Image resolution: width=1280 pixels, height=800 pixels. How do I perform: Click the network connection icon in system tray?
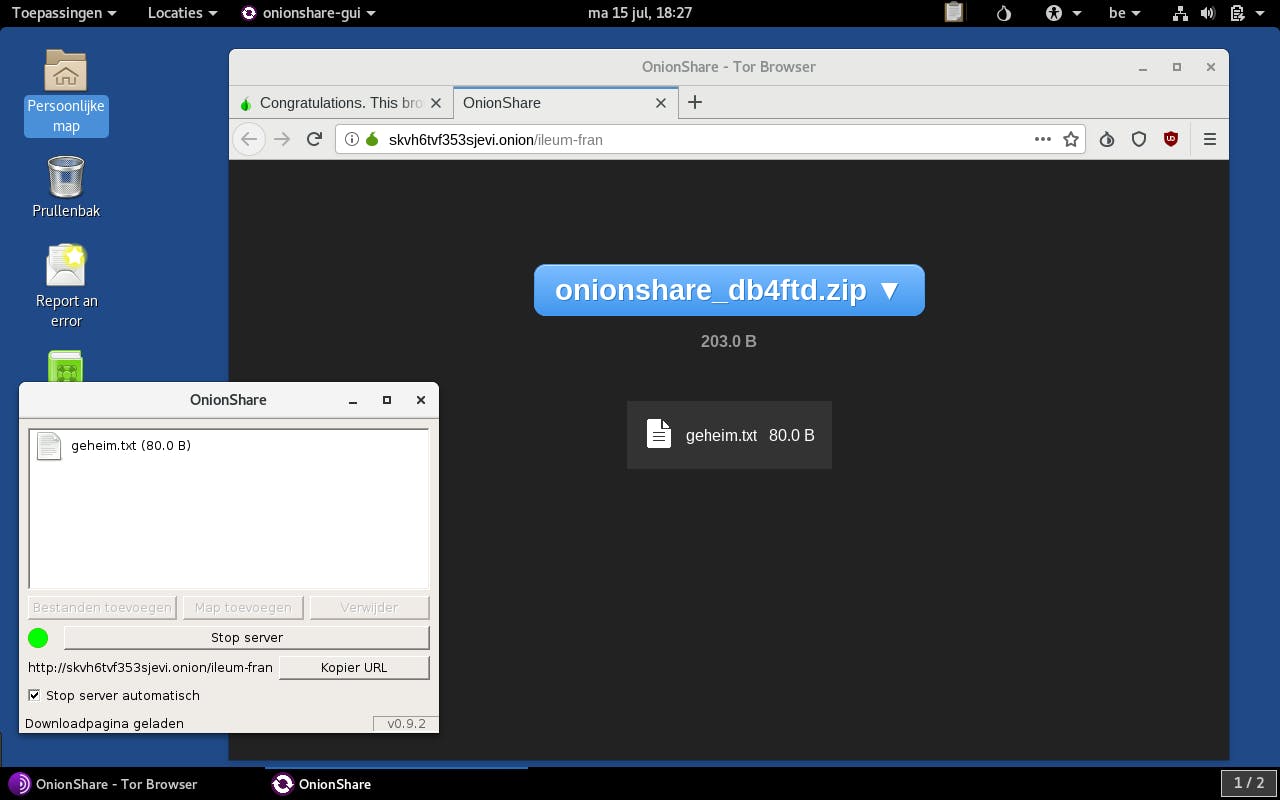coord(1181,13)
